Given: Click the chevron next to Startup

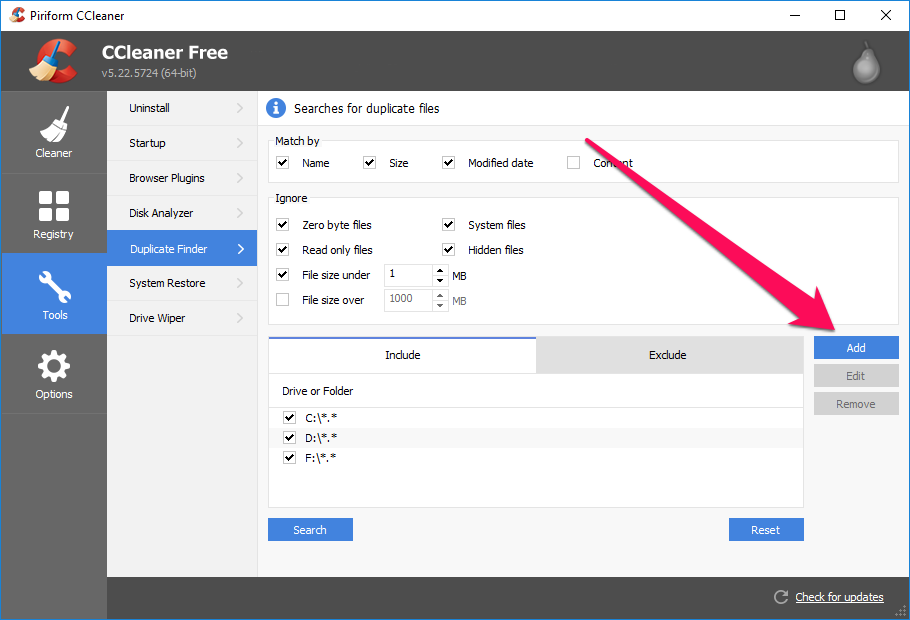Looking at the screenshot, I should point(240,143).
